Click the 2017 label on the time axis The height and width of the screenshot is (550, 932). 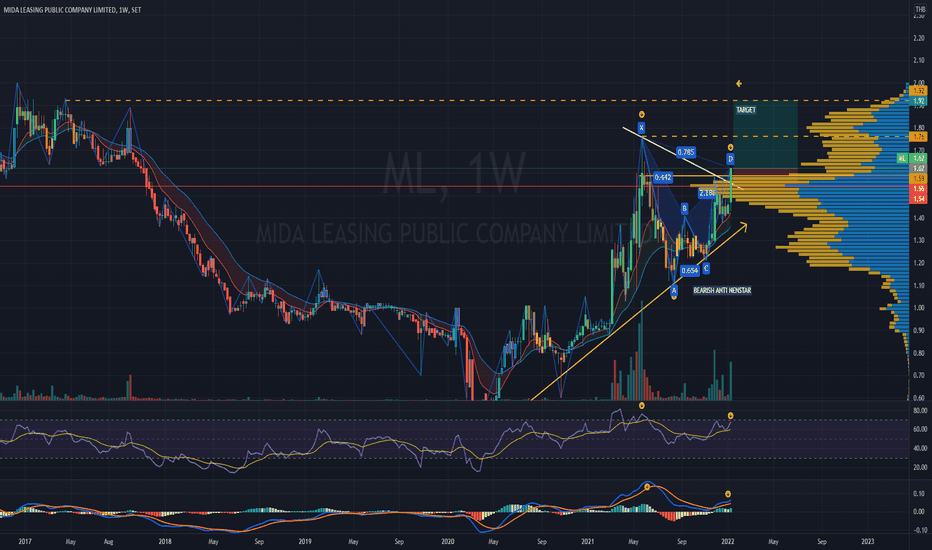tap(25, 542)
